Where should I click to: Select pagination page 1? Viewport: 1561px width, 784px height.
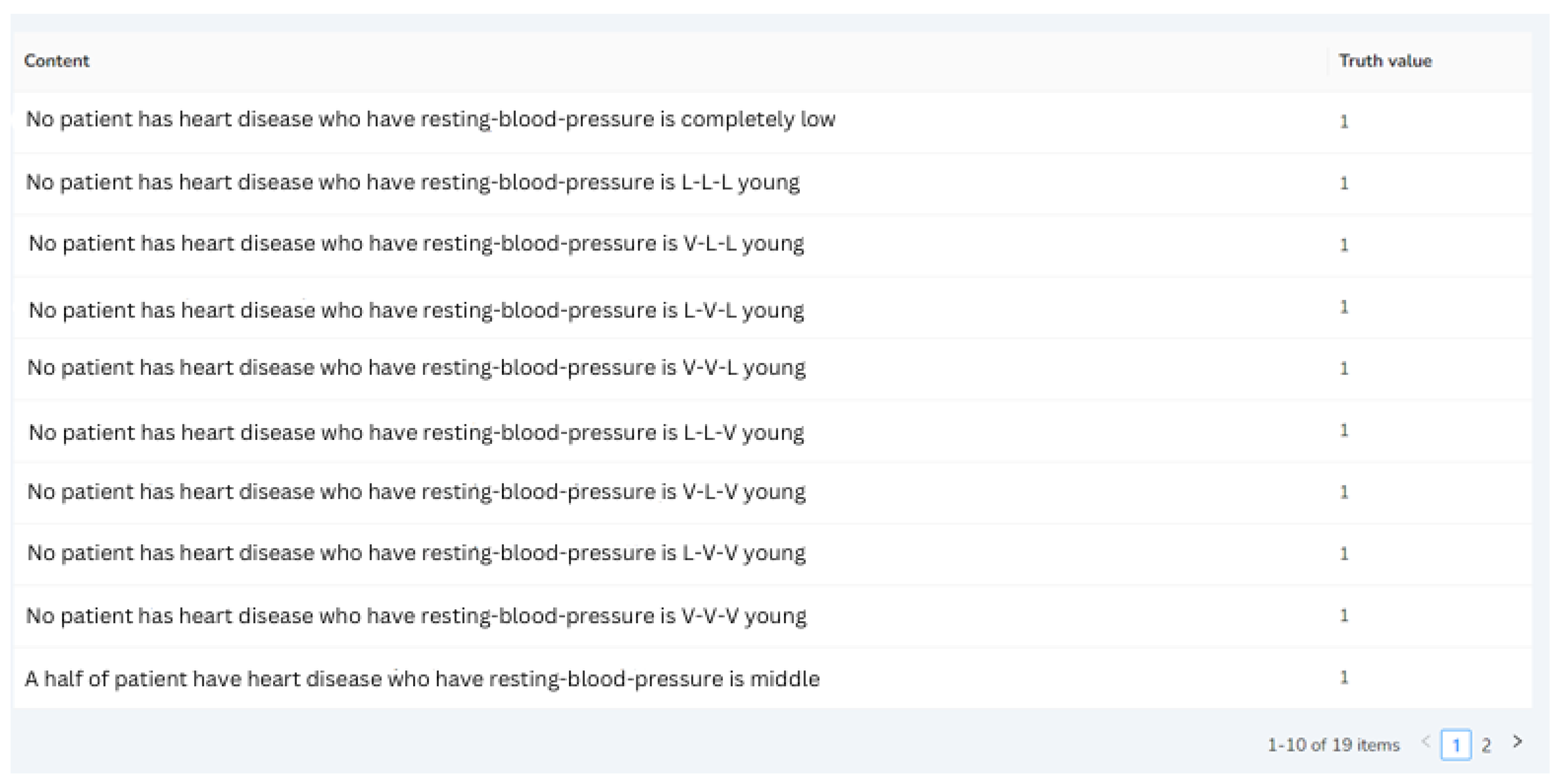pos(1456,745)
